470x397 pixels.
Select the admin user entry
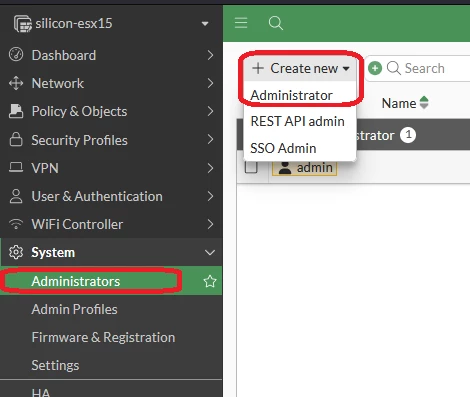point(305,168)
